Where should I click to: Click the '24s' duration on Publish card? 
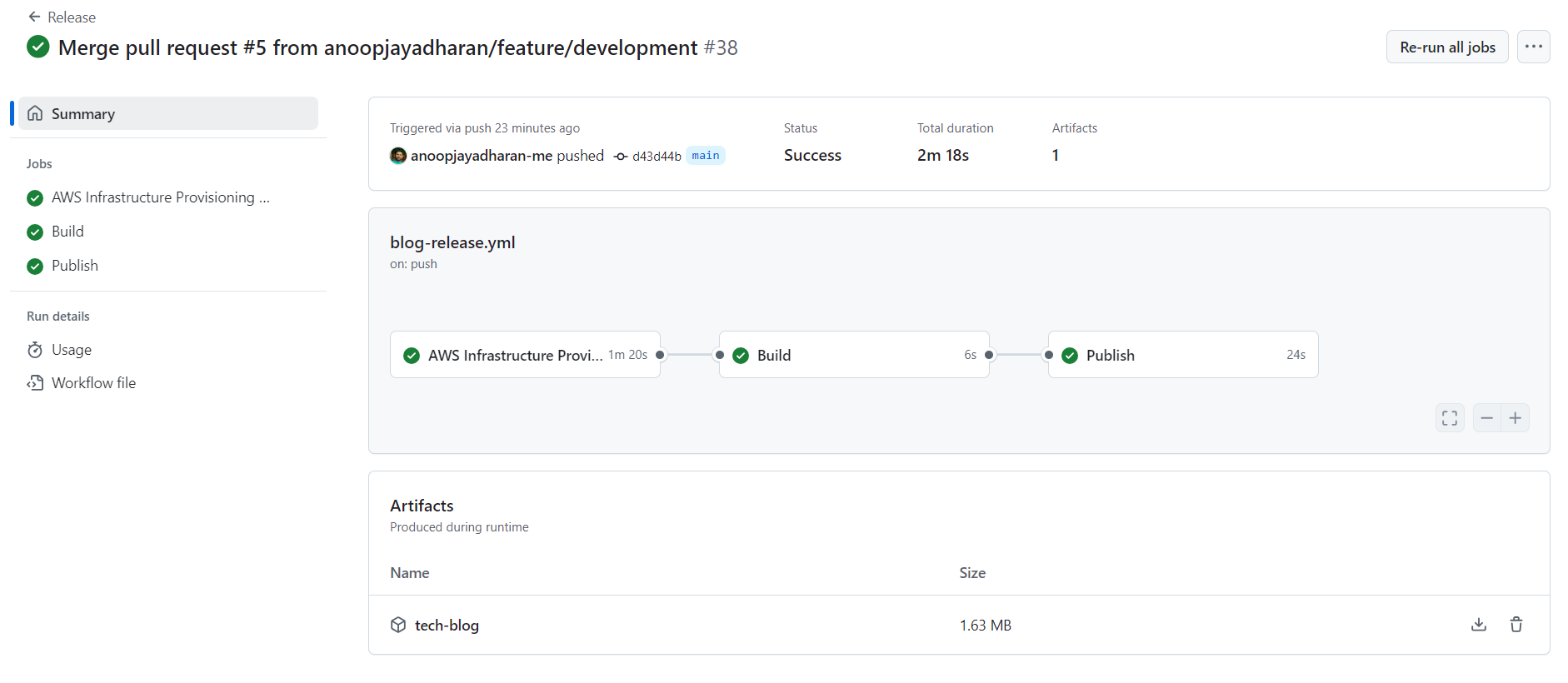click(x=1296, y=355)
